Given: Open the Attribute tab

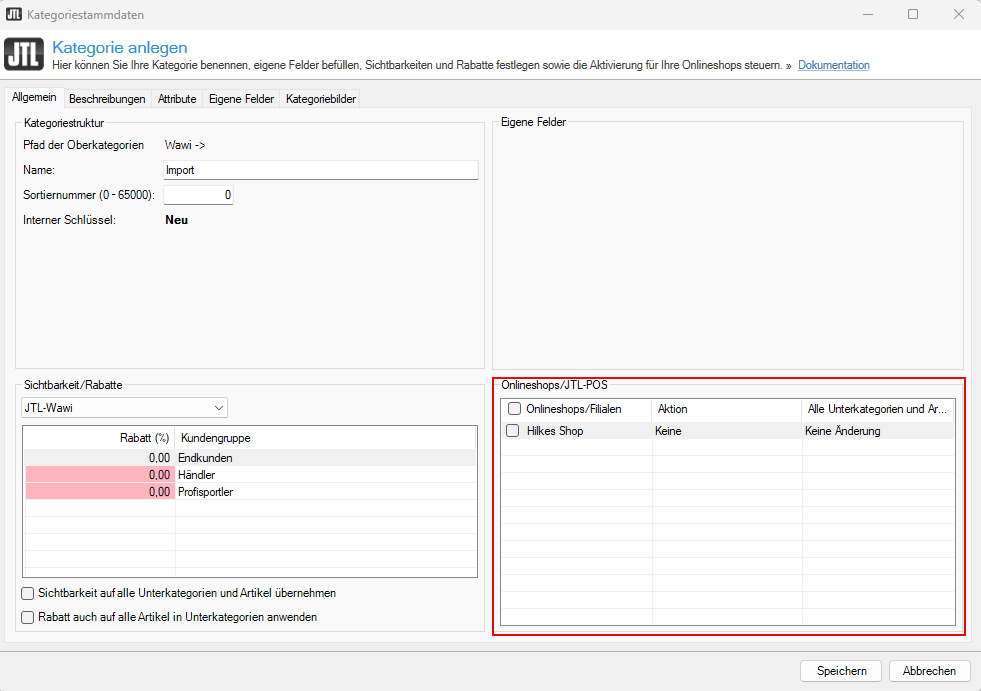Looking at the screenshot, I should pos(177,99).
